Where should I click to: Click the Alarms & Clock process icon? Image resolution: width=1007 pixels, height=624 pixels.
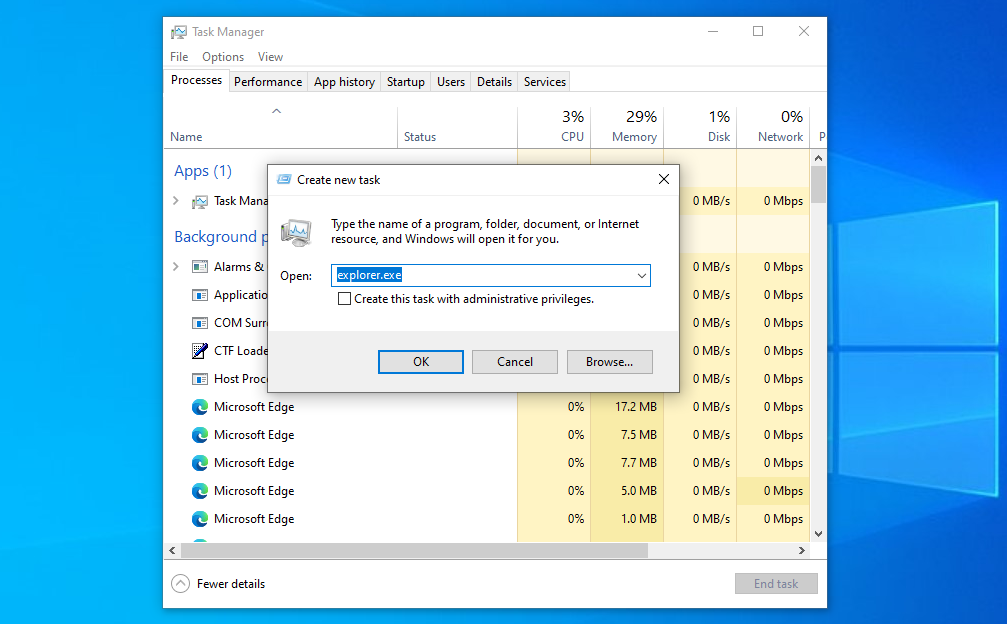(x=199, y=267)
